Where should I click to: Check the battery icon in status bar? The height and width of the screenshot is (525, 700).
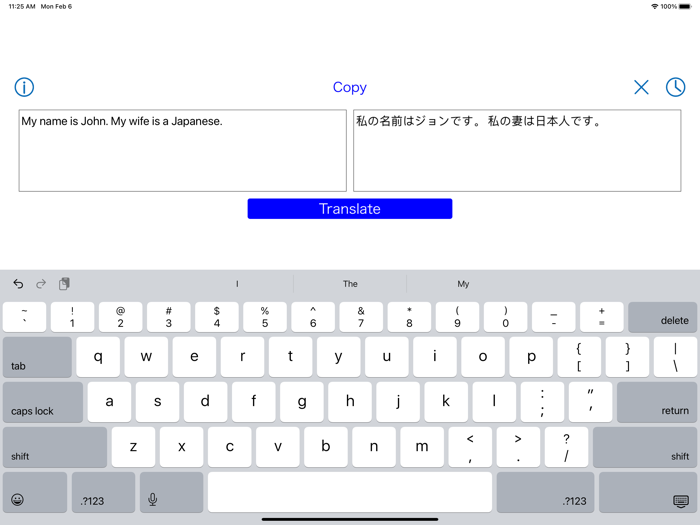pyautogui.click(x=685, y=6)
